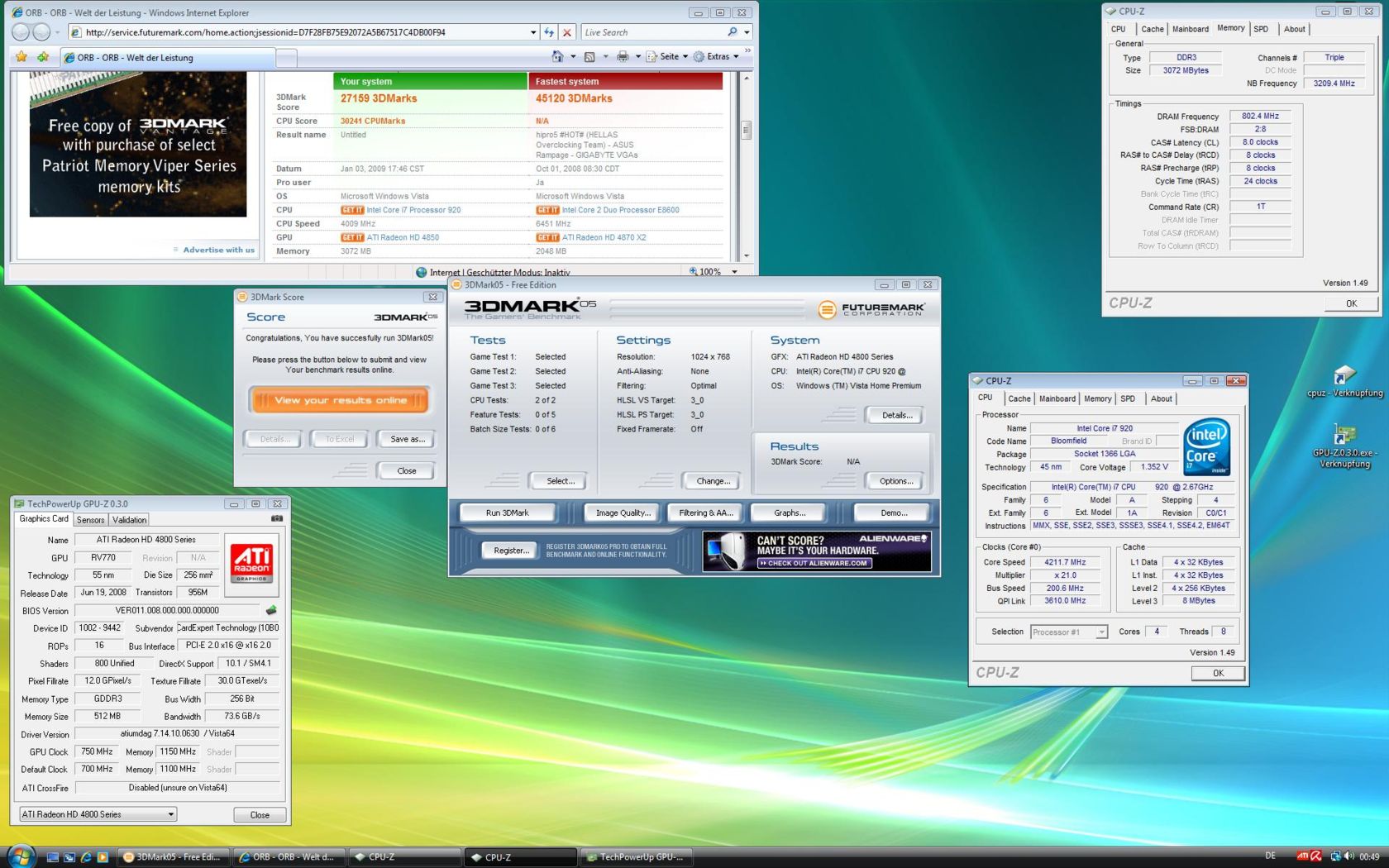Click the ORB - Welt der Leistung browser tab
This screenshot has height=868, width=1389.
point(167,57)
